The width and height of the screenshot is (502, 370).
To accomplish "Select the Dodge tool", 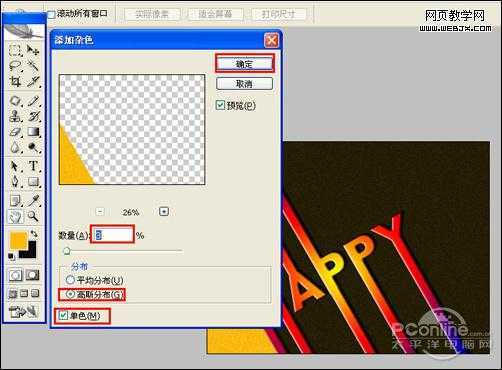I will [x=33, y=148].
